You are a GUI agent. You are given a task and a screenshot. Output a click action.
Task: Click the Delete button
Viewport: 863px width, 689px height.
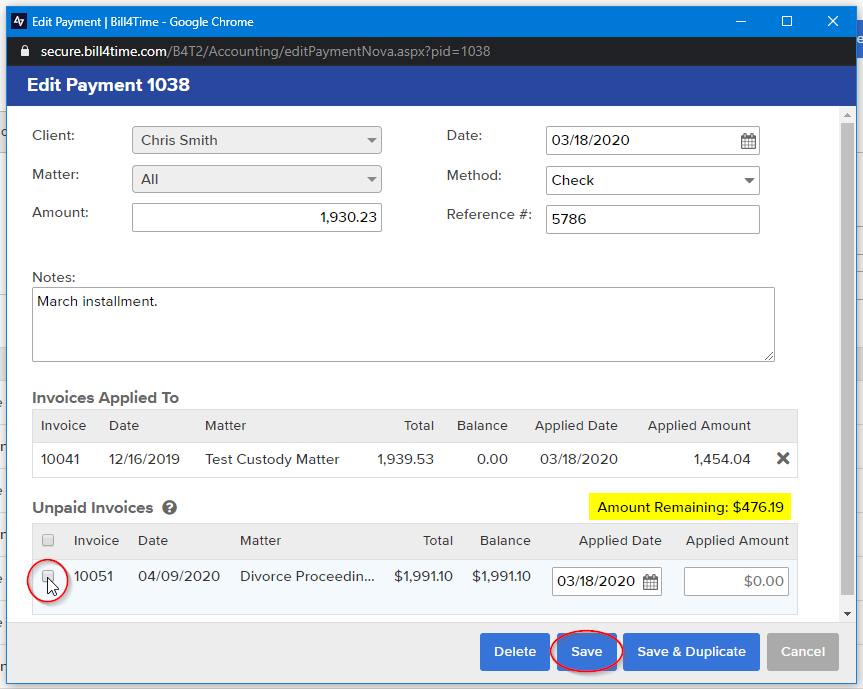point(515,652)
